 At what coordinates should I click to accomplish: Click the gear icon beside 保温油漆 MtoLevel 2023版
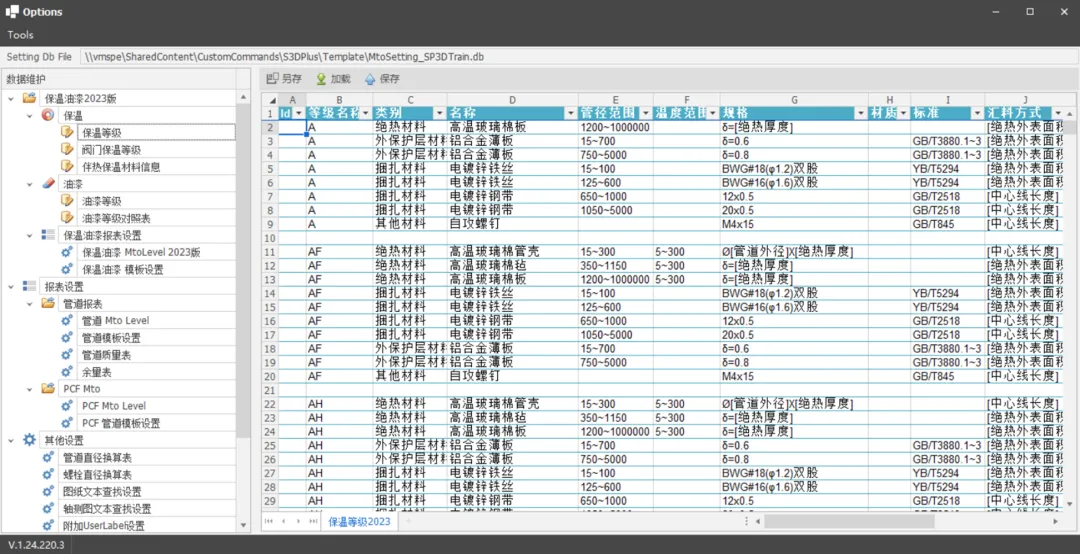(67, 252)
